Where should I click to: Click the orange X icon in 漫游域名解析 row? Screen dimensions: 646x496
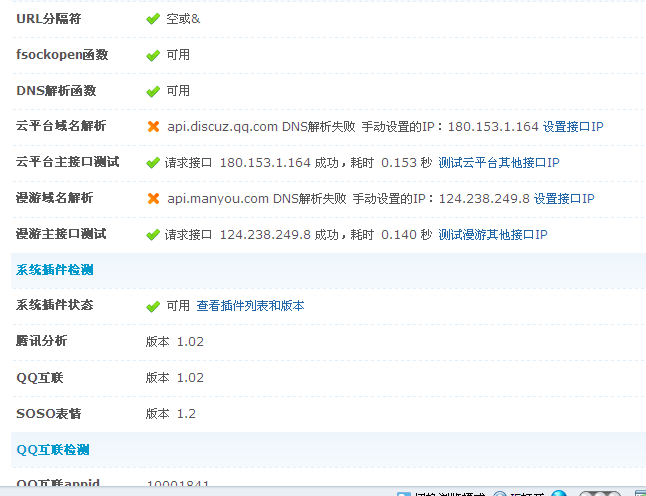[x=154, y=199]
